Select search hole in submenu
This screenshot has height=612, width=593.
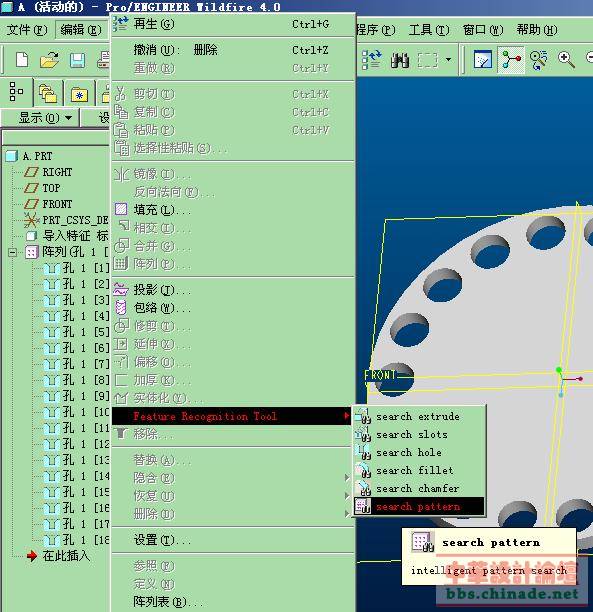tap(418, 452)
